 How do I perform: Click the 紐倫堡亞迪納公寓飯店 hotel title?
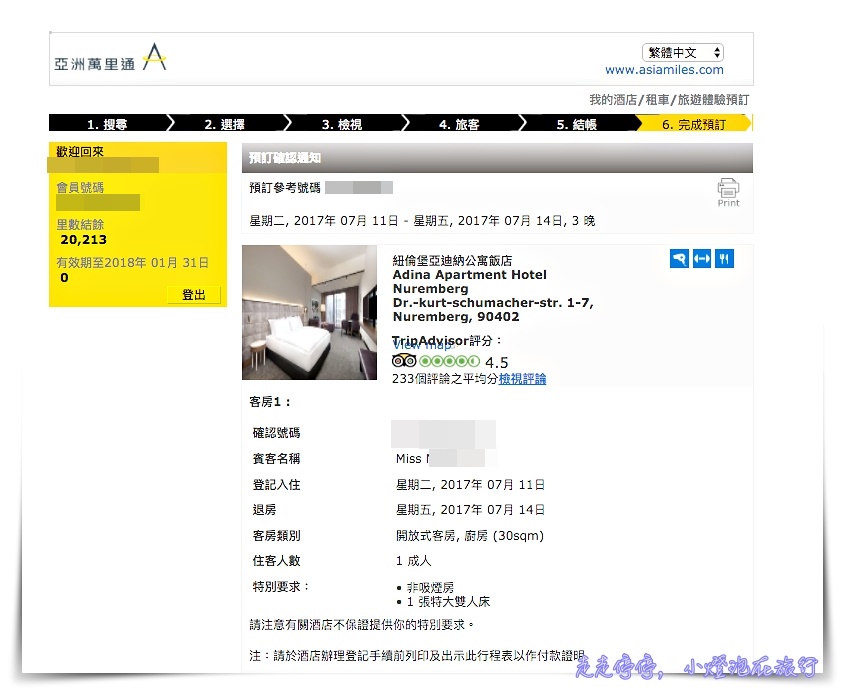pyautogui.click(x=452, y=261)
